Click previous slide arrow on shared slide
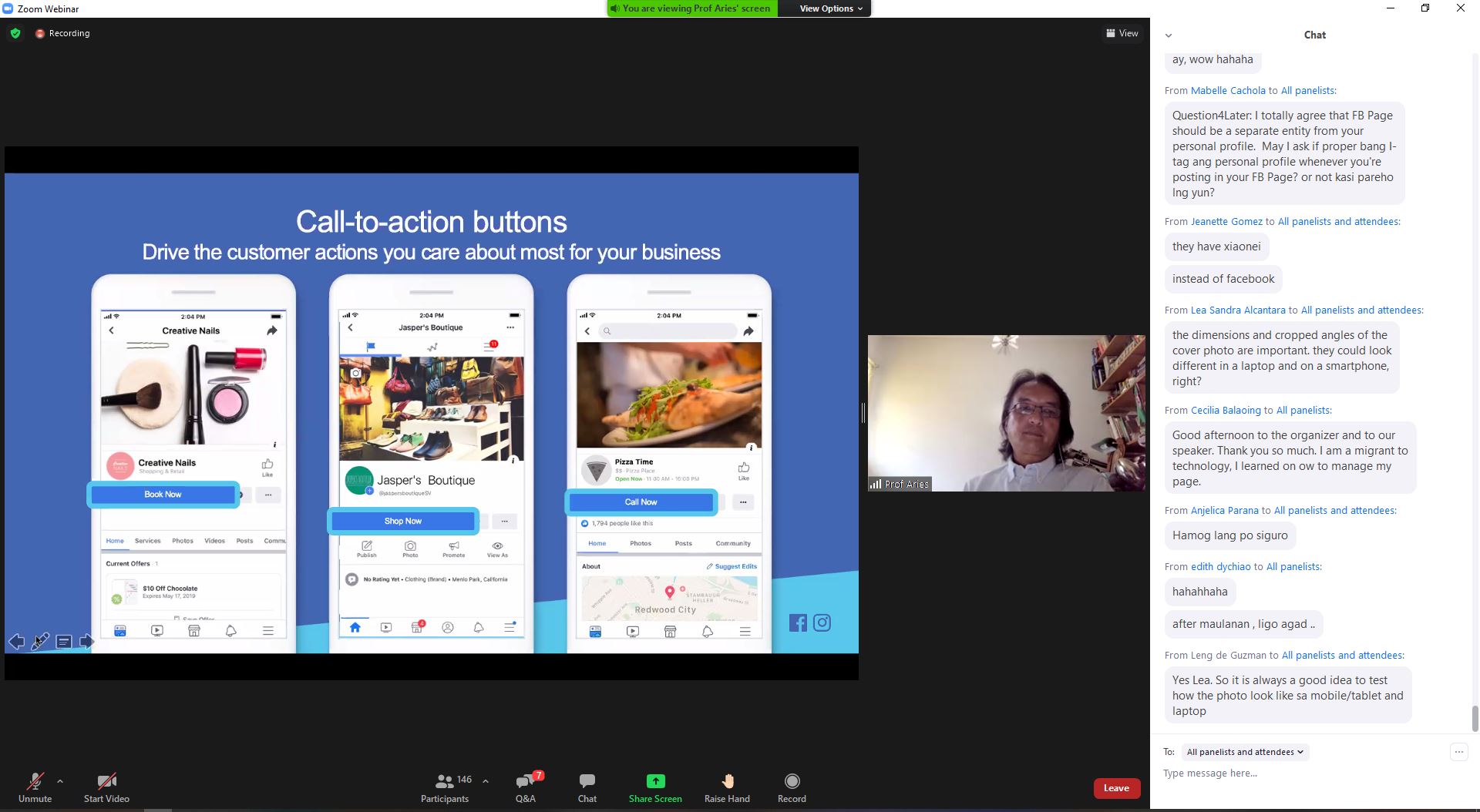Image resolution: width=1480 pixels, height=812 pixels. click(16, 641)
